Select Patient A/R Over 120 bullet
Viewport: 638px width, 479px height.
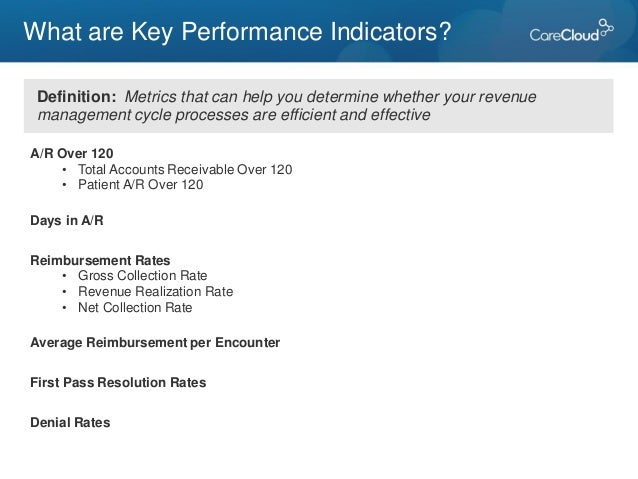pyautogui.click(x=140, y=185)
